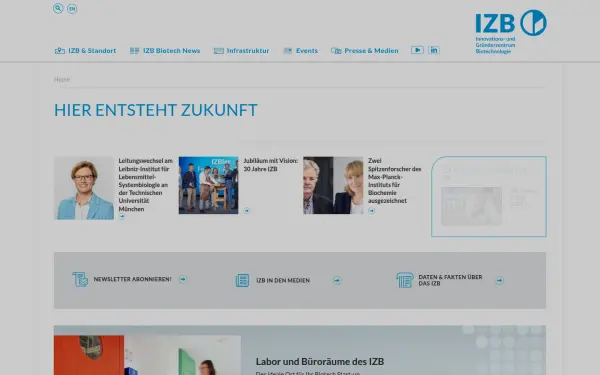The height and width of the screenshot is (375, 600).
Task: Open the Presse & Medien menu
Action: (371, 51)
